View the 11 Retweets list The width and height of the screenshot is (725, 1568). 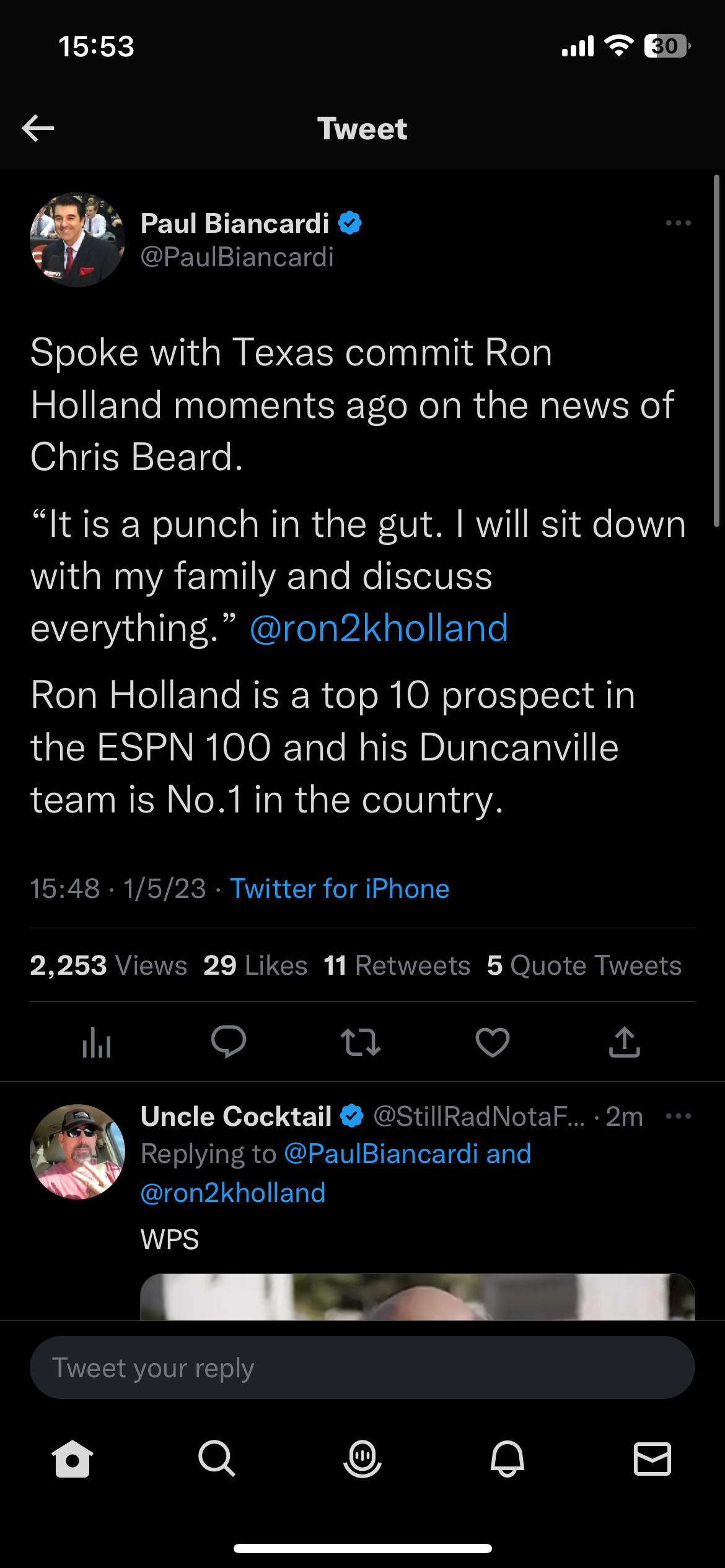click(397, 965)
